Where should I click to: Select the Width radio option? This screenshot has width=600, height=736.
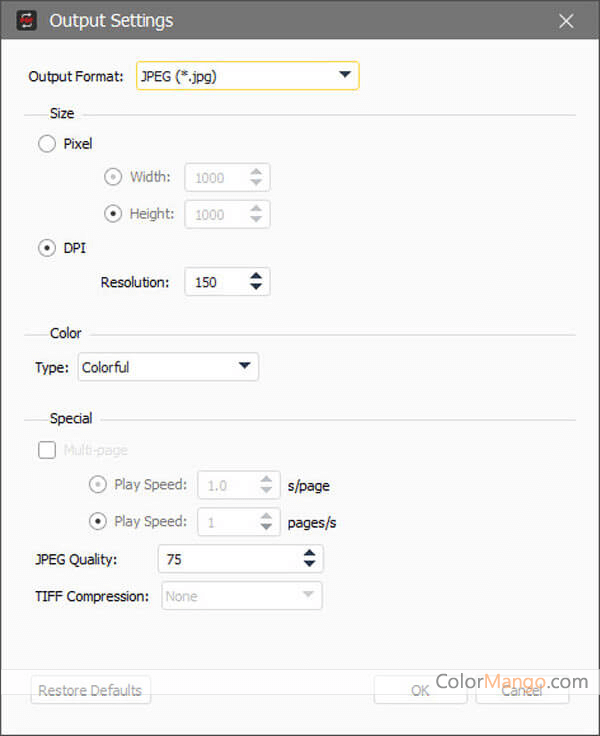point(113,178)
